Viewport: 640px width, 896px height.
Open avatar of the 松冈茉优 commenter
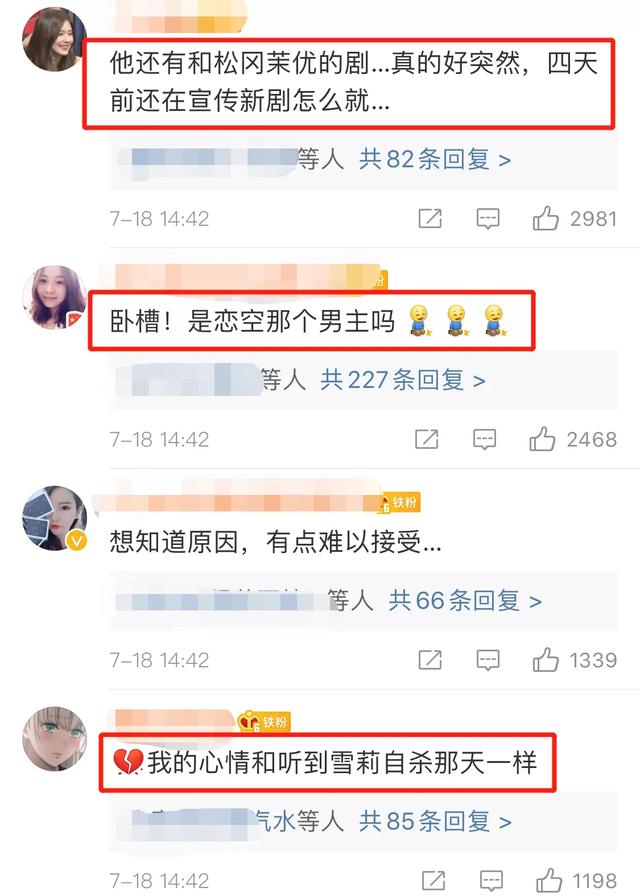click(x=54, y=40)
